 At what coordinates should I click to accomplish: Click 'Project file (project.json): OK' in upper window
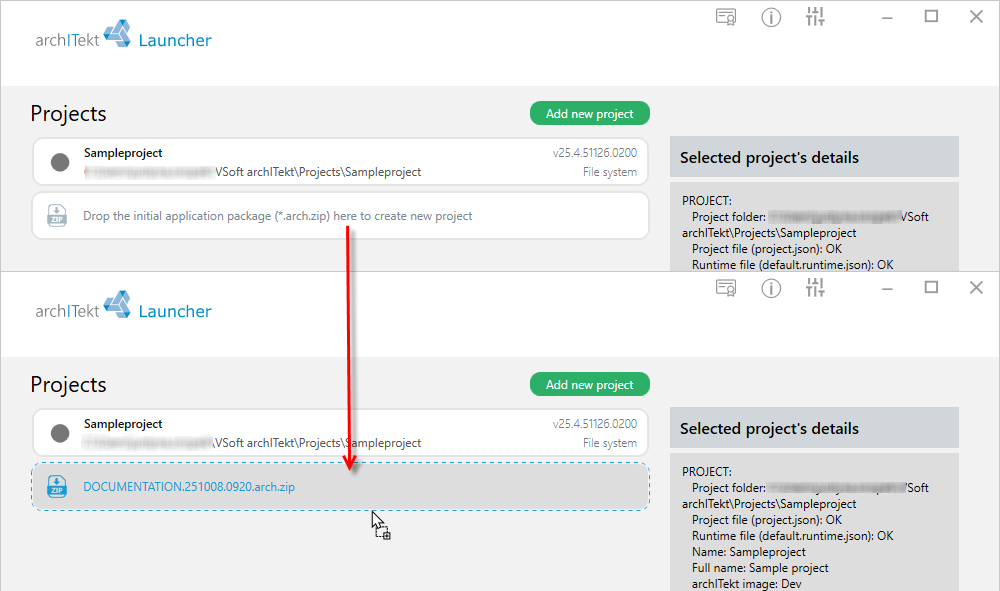(767, 249)
